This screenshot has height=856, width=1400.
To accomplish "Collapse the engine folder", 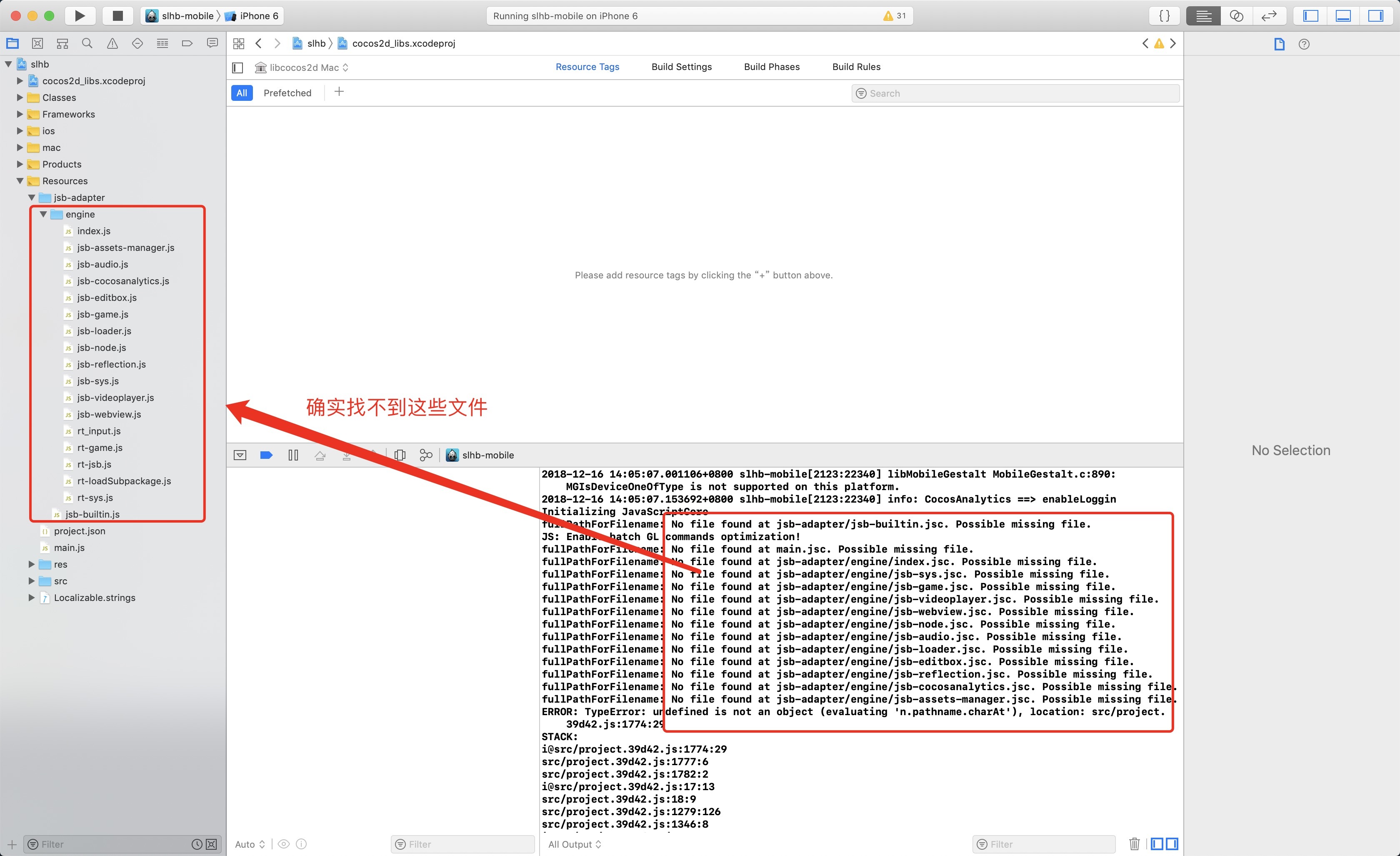I will point(43,214).
